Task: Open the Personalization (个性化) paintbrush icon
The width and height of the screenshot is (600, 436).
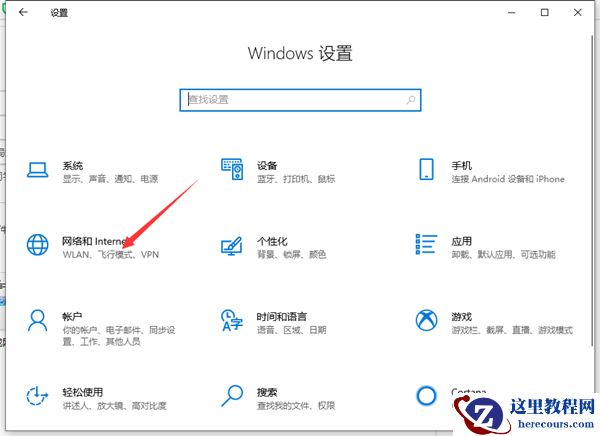Action: pyautogui.click(x=232, y=246)
